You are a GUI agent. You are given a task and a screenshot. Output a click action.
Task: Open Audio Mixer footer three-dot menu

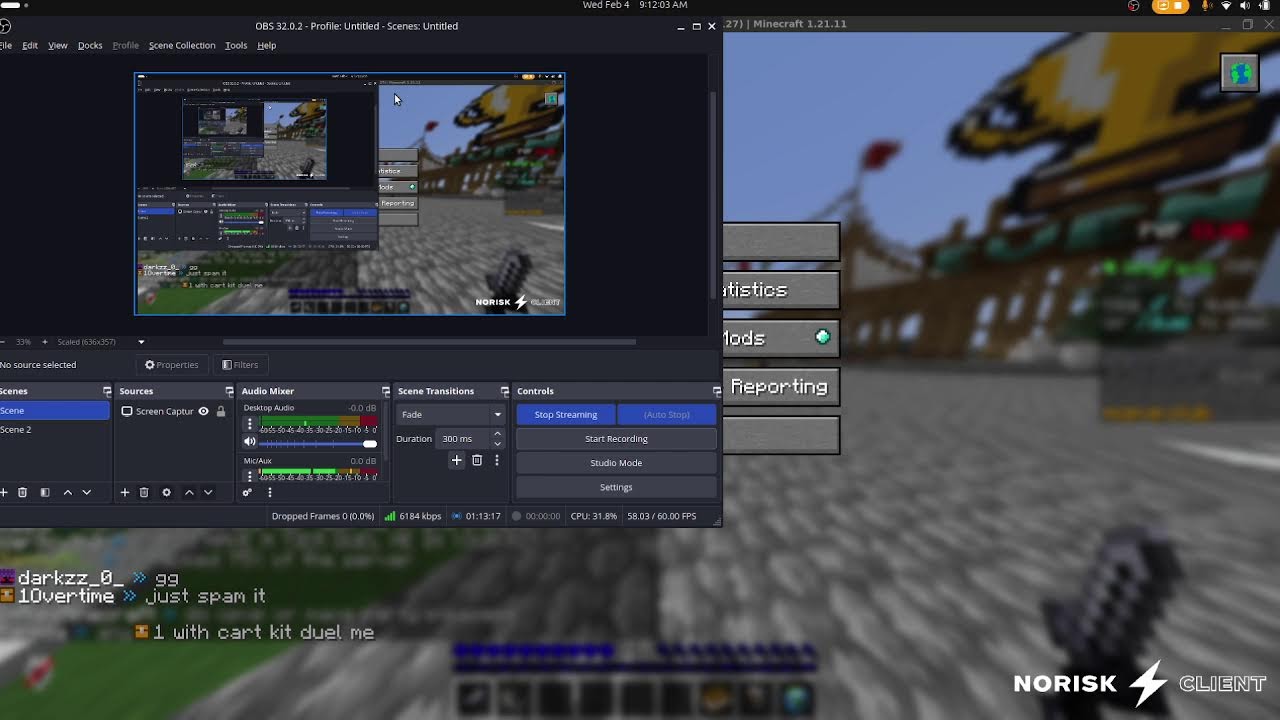(269, 492)
